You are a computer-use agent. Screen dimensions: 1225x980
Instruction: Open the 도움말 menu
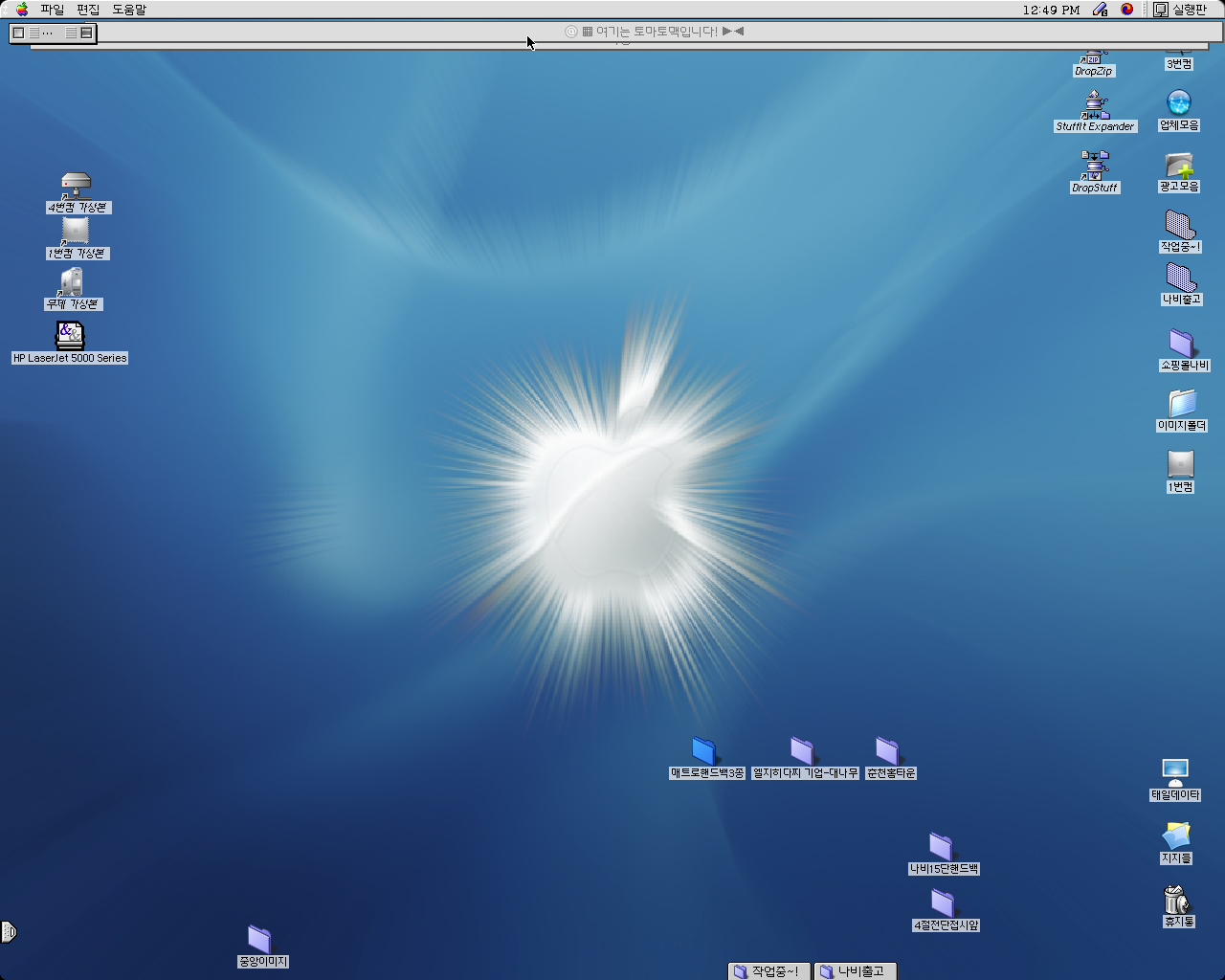pyautogui.click(x=129, y=10)
